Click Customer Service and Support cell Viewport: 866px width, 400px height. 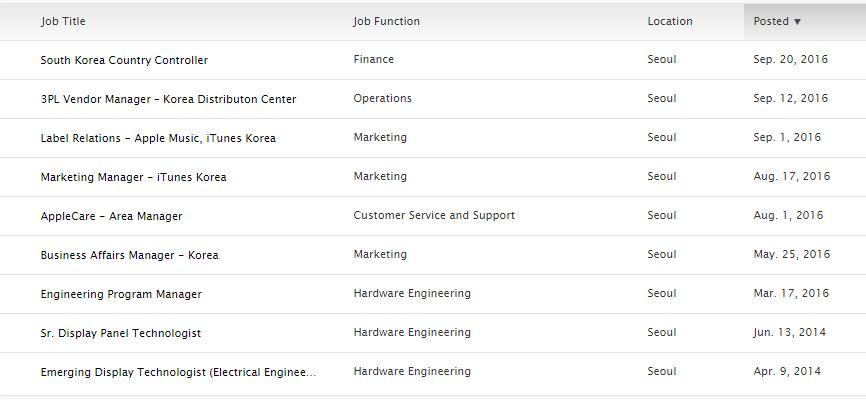click(x=434, y=215)
